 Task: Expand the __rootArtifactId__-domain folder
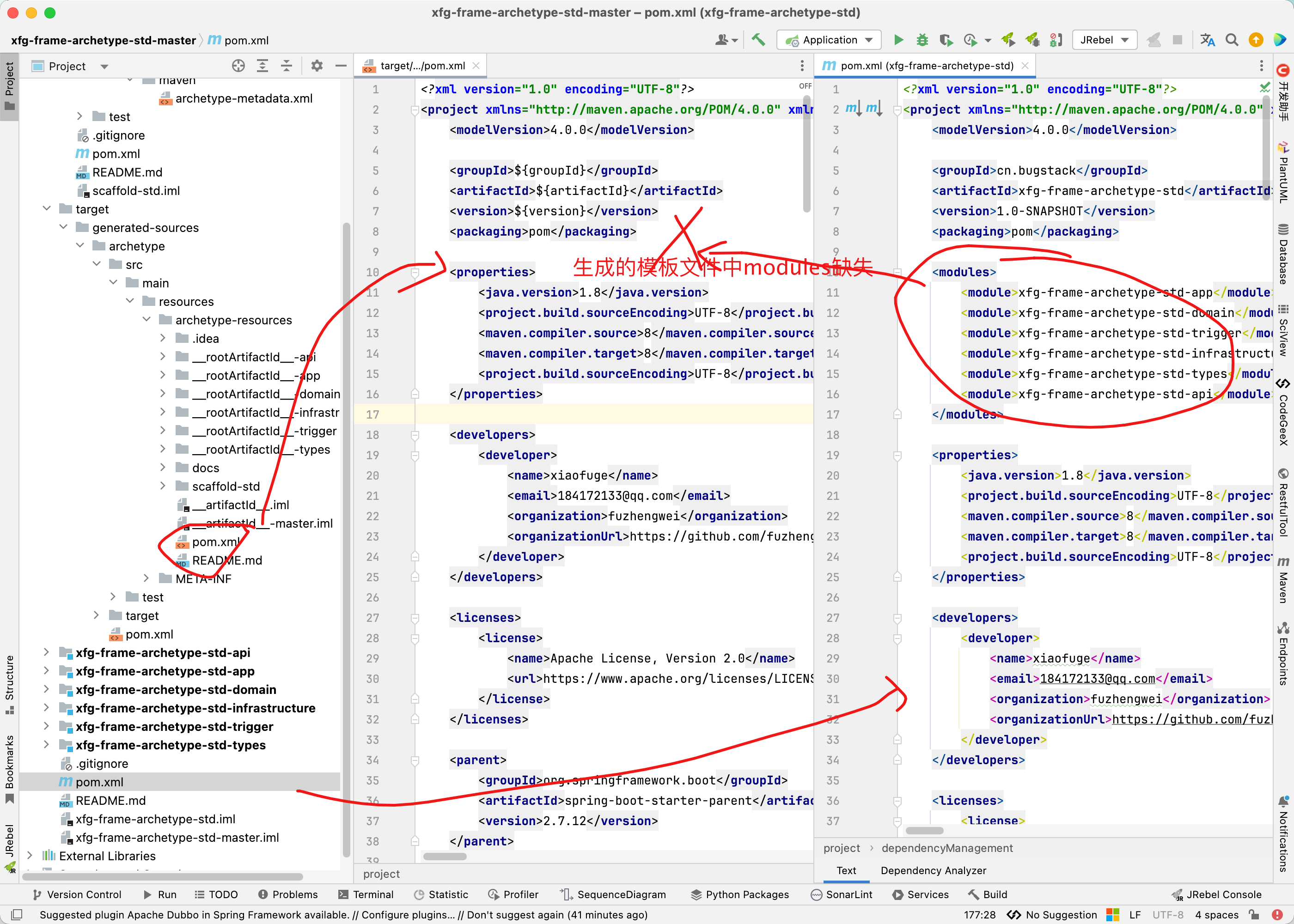click(163, 393)
